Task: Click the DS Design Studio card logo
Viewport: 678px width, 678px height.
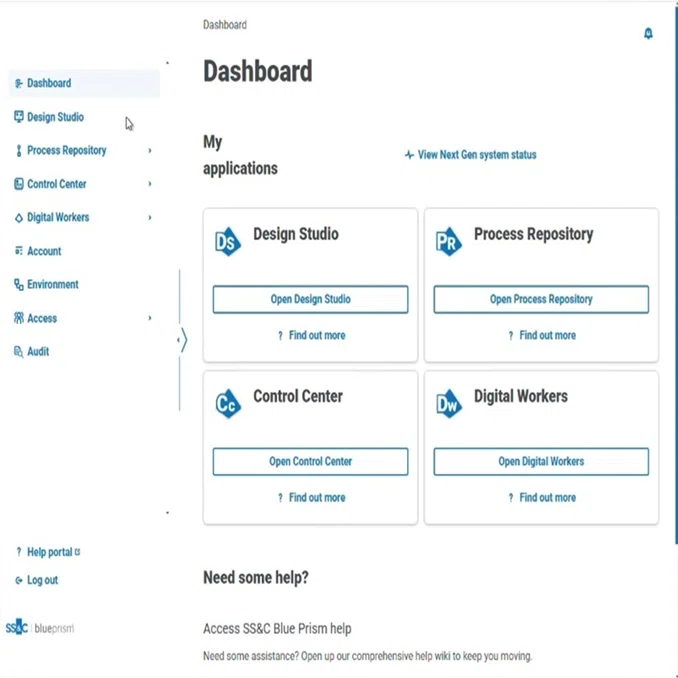Action: tap(228, 242)
